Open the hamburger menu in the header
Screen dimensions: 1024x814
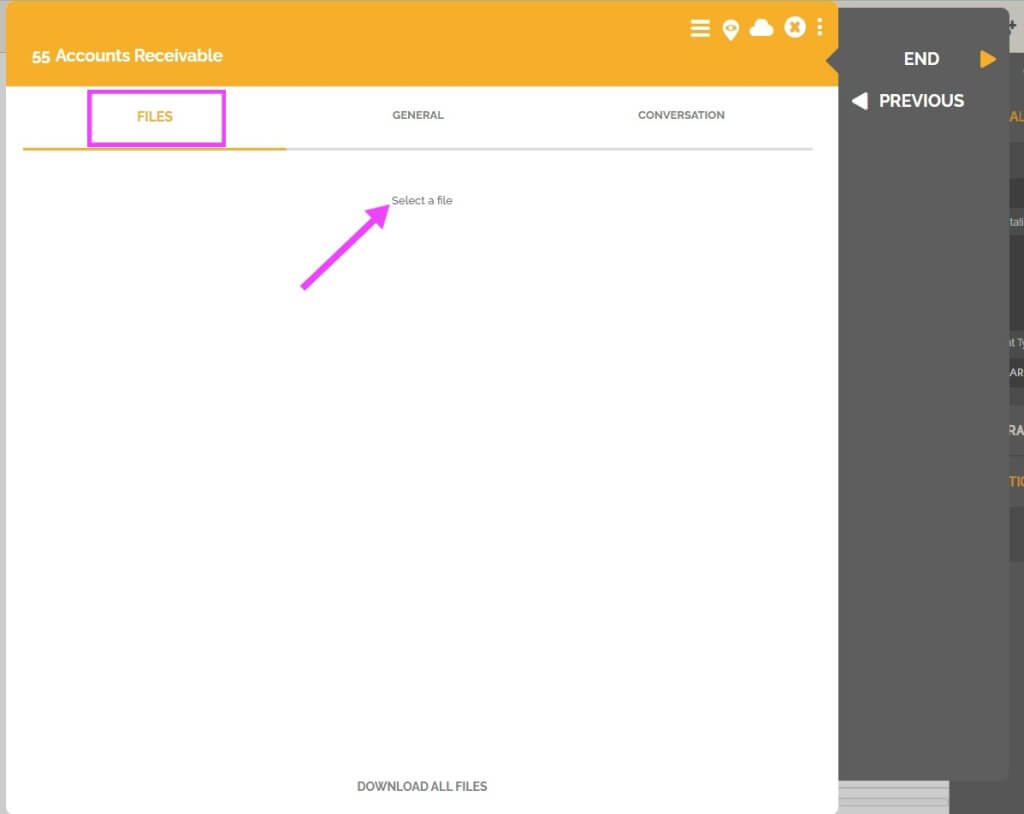tap(699, 28)
